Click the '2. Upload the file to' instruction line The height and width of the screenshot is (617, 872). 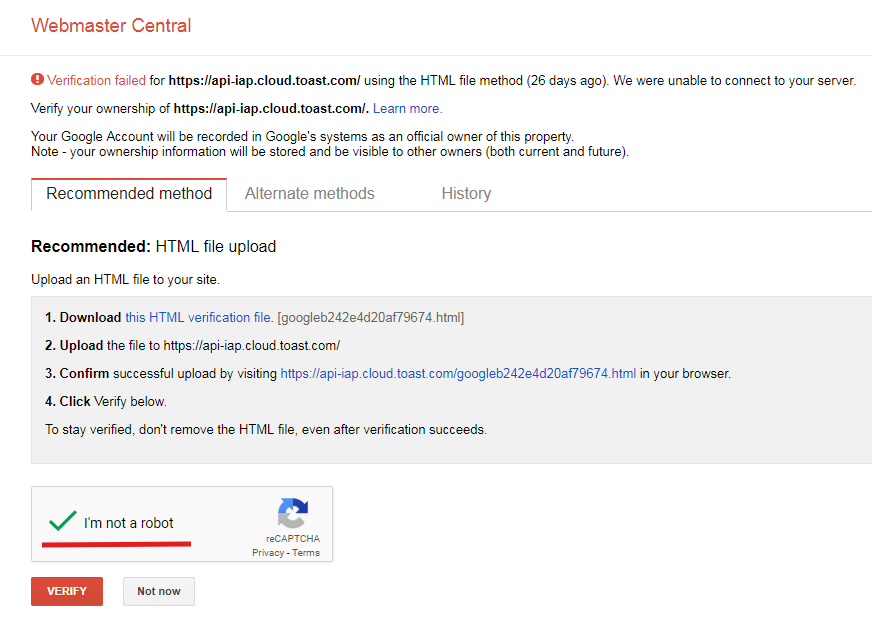point(192,345)
